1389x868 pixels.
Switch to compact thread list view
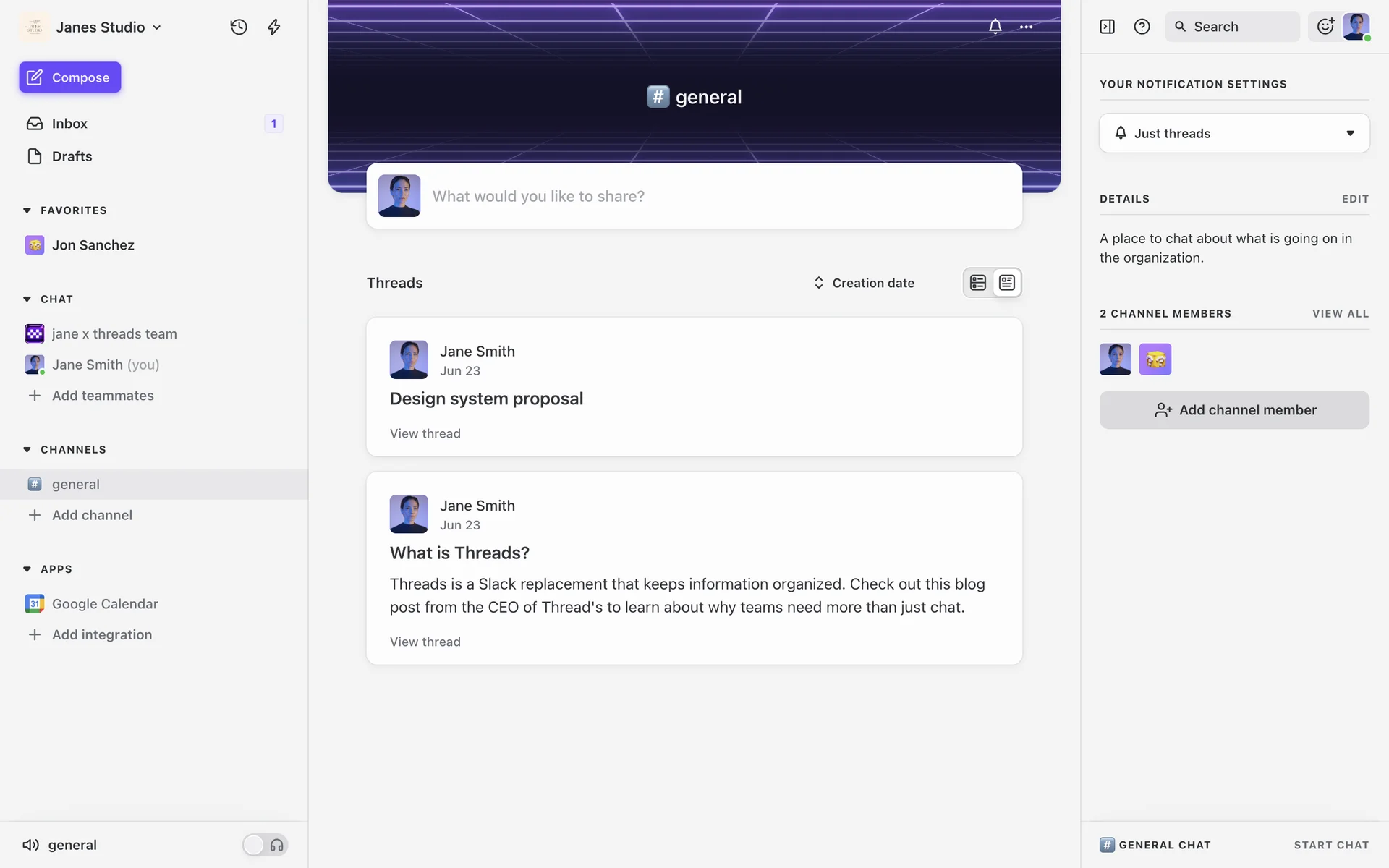click(978, 283)
